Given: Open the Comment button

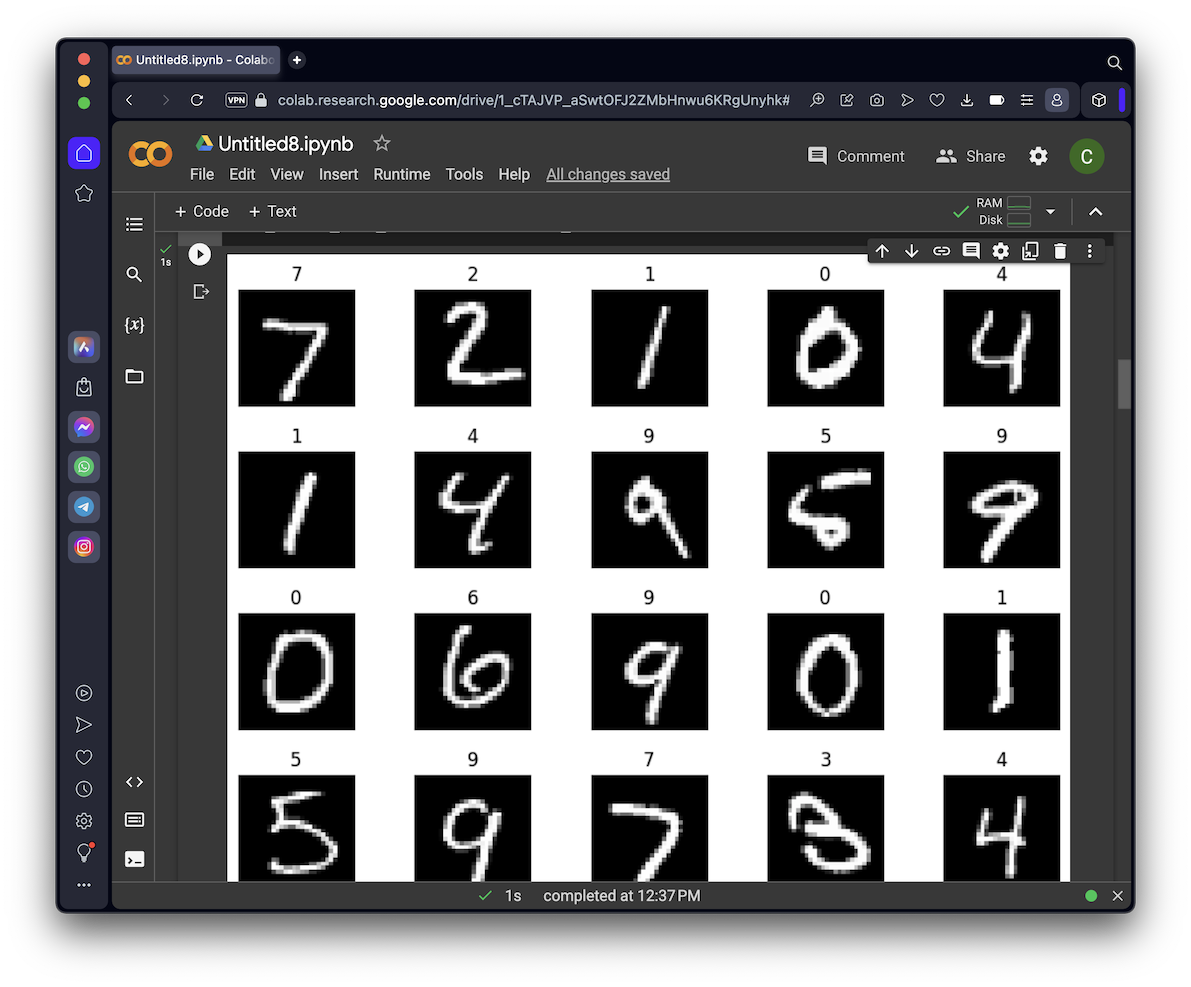Looking at the screenshot, I should pyautogui.click(x=856, y=157).
